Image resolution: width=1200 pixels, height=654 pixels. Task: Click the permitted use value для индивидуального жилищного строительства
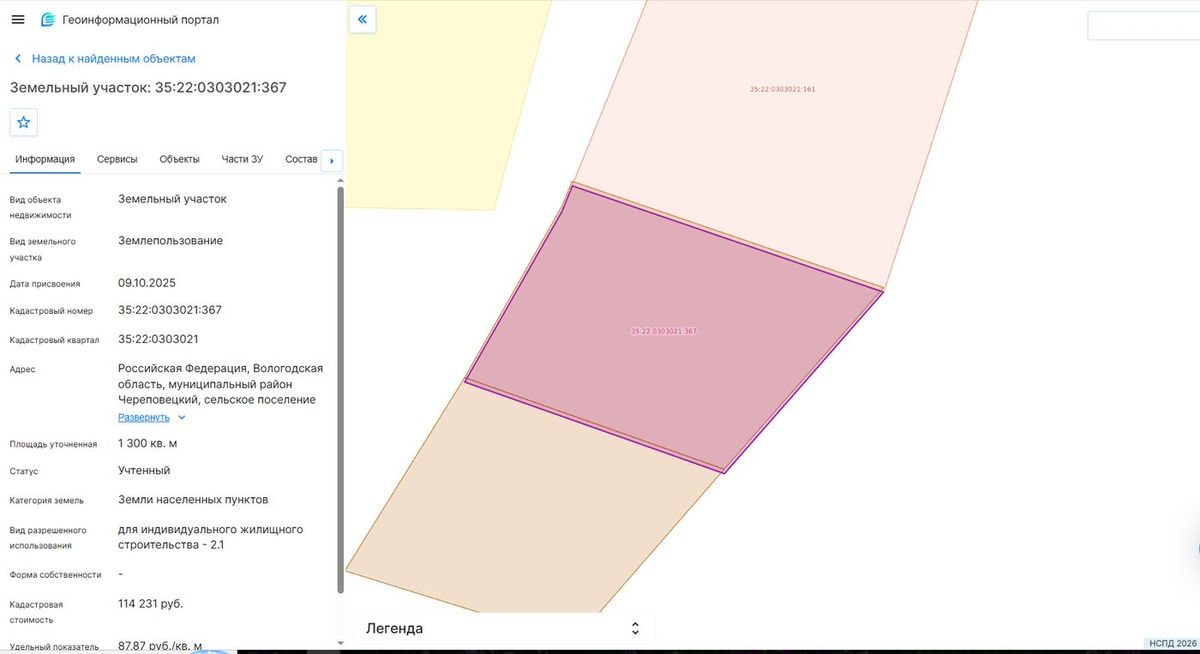click(x=210, y=537)
